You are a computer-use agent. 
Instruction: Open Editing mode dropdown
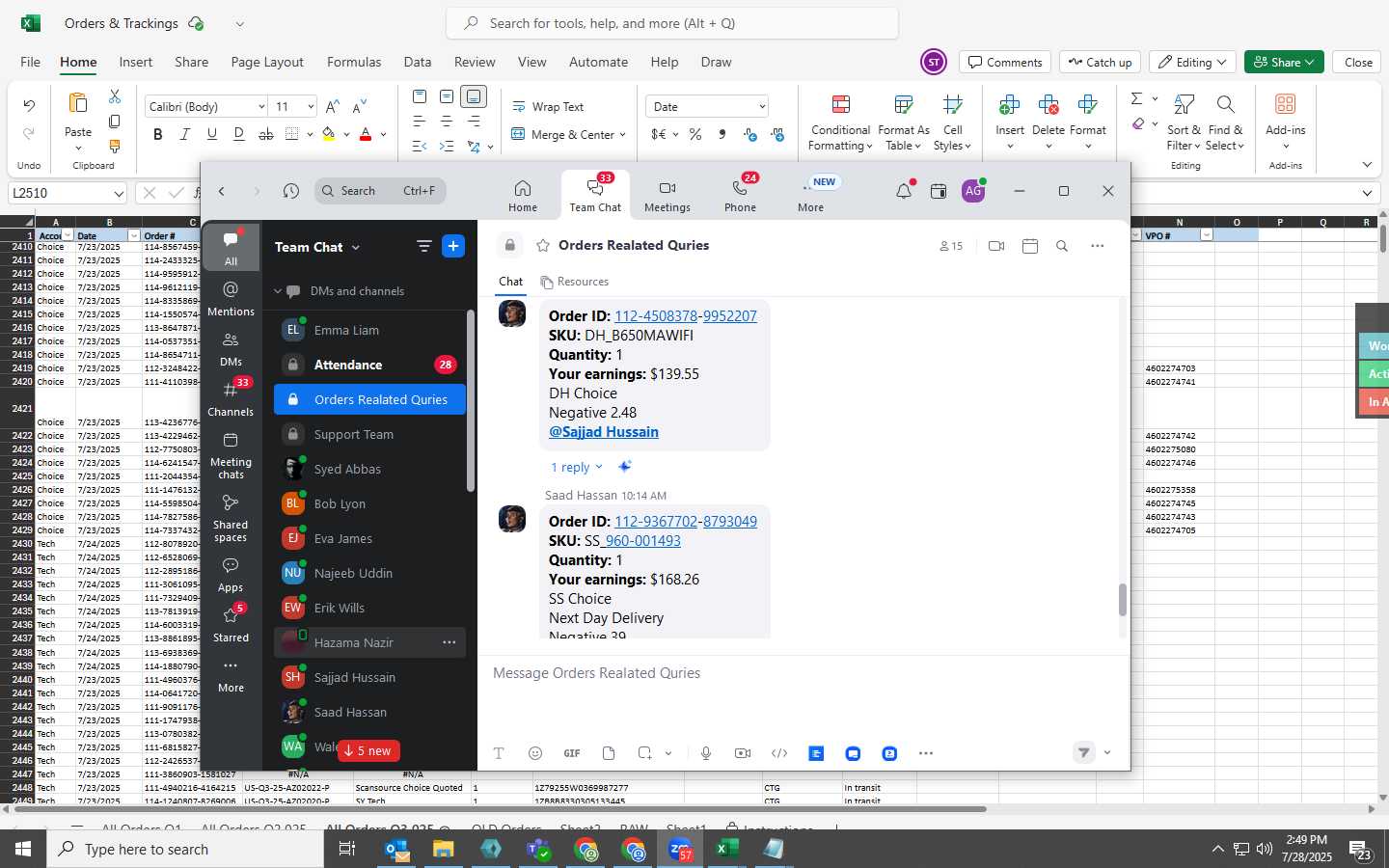point(1193,62)
